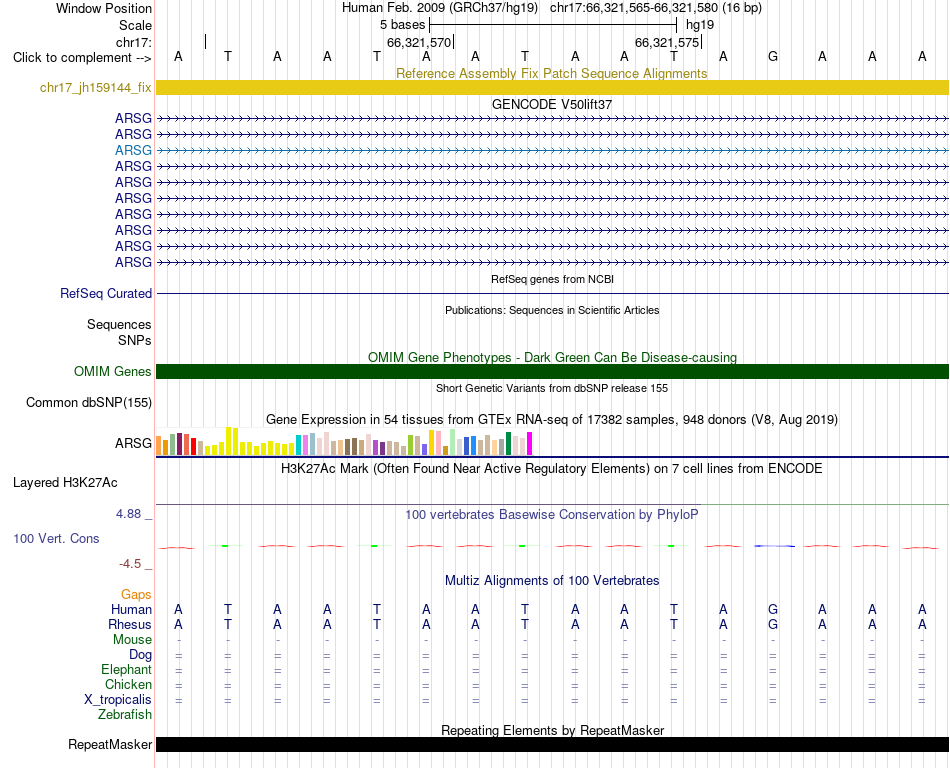This screenshot has height=768, width=950.
Task: Click the 'chr17:' ruler label
Action: click(133, 42)
